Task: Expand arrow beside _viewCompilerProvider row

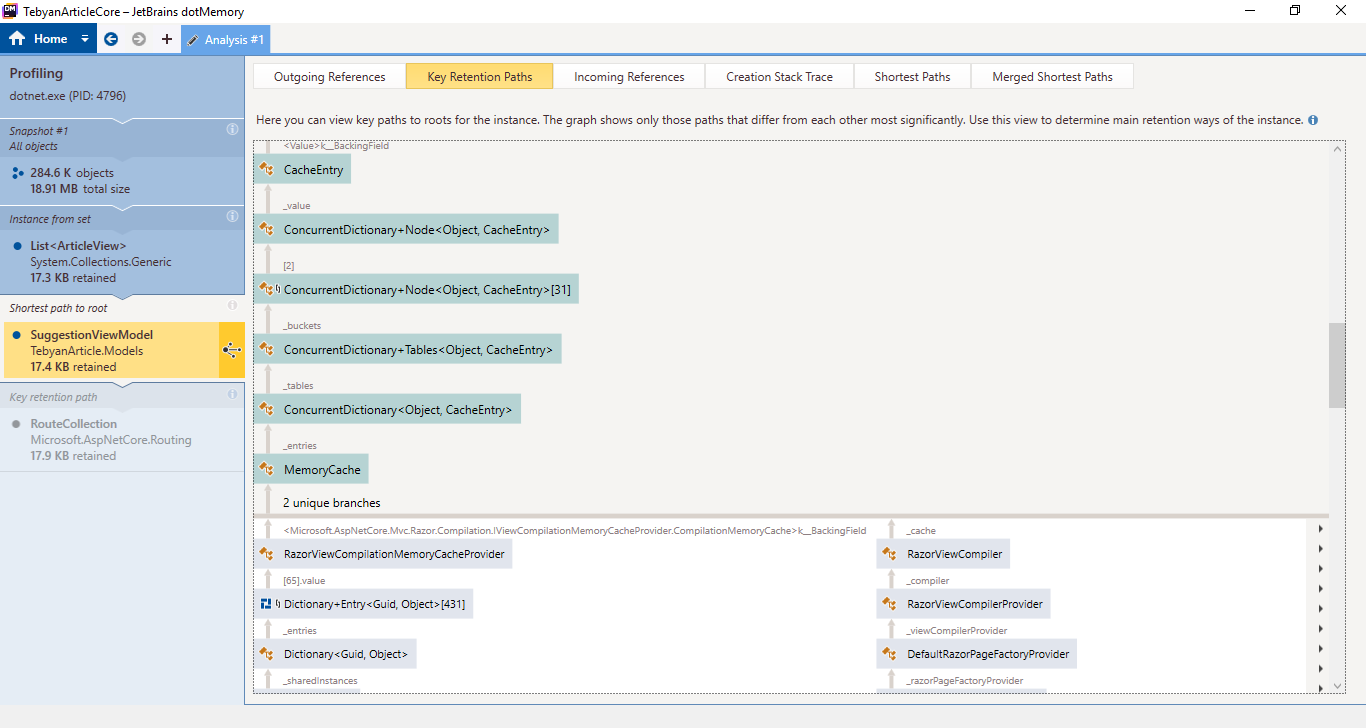Action: coord(1321,629)
